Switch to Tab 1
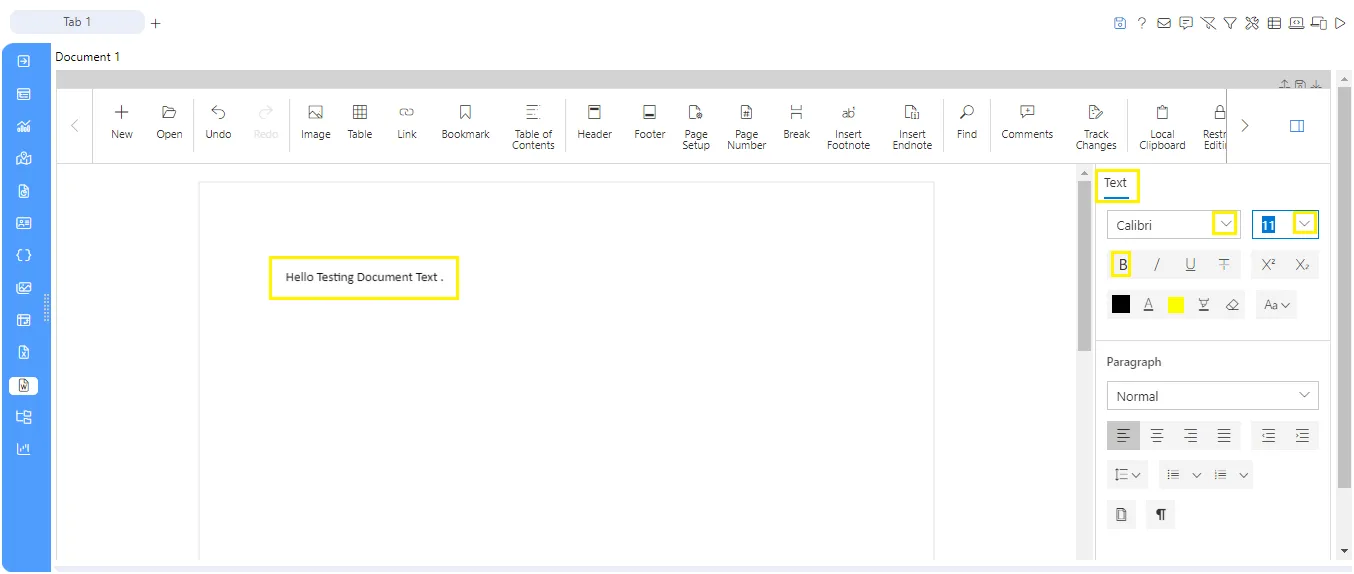 77,22
